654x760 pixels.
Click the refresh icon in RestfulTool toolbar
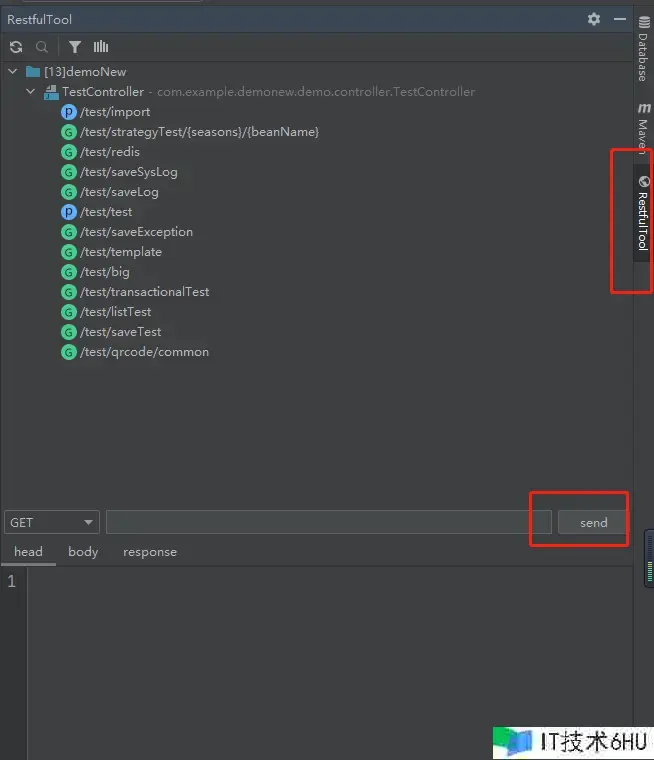coord(16,47)
